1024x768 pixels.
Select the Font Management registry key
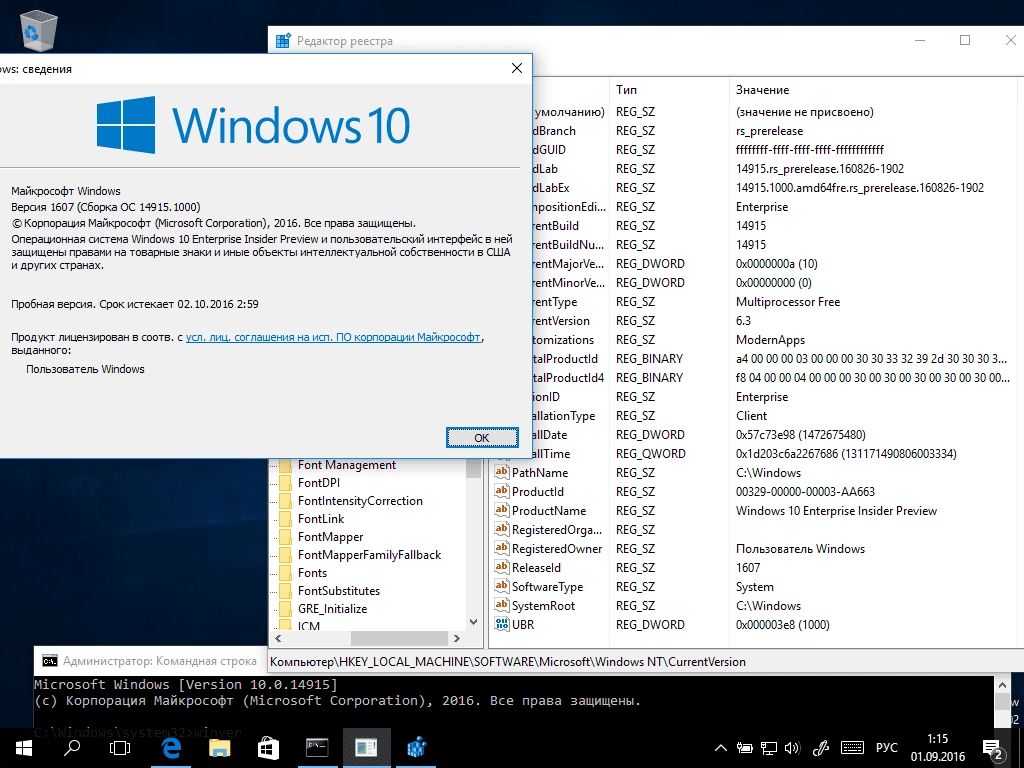[x=347, y=465]
